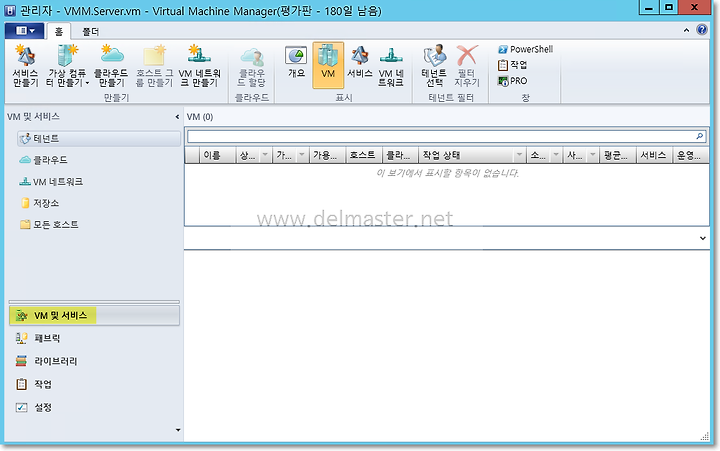Click the 테넌트 선택 ribbon icon
This screenshot has width=720, height=451.
click(x=434, y=56)
